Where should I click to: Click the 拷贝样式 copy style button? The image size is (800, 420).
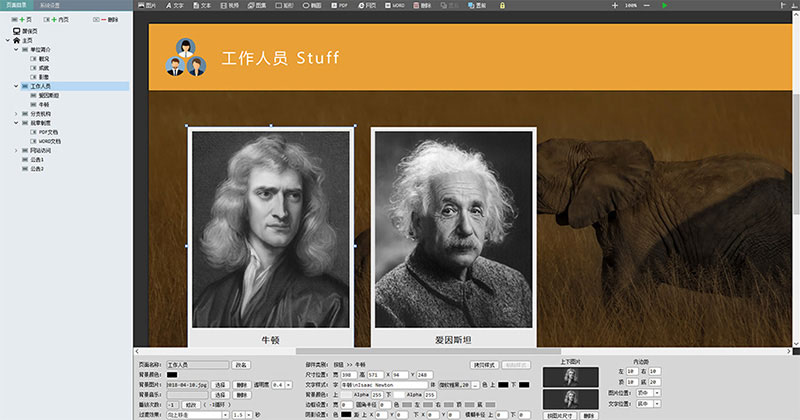pos(484,365)
